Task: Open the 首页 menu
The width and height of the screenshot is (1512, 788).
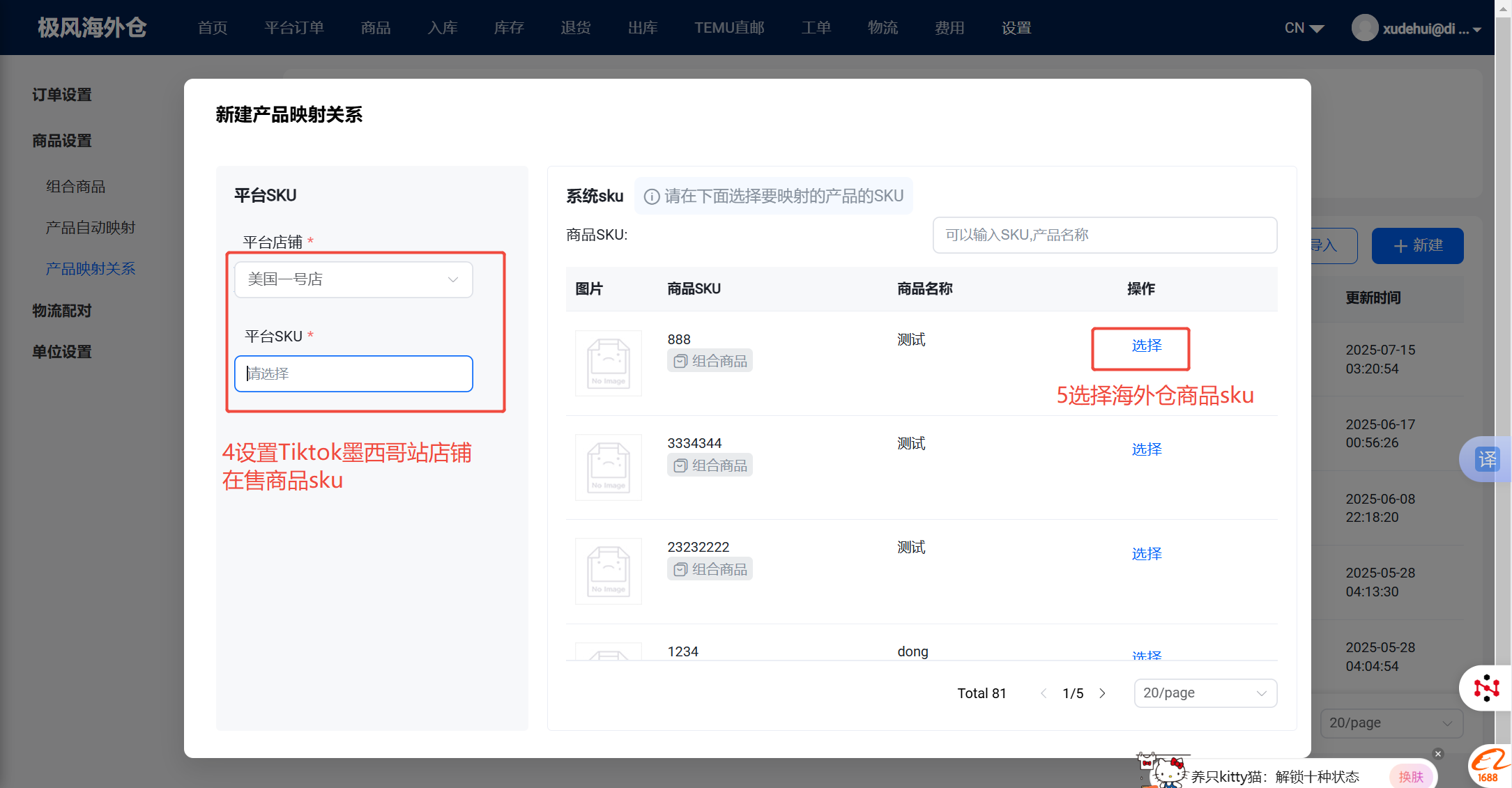Action: 213,28
